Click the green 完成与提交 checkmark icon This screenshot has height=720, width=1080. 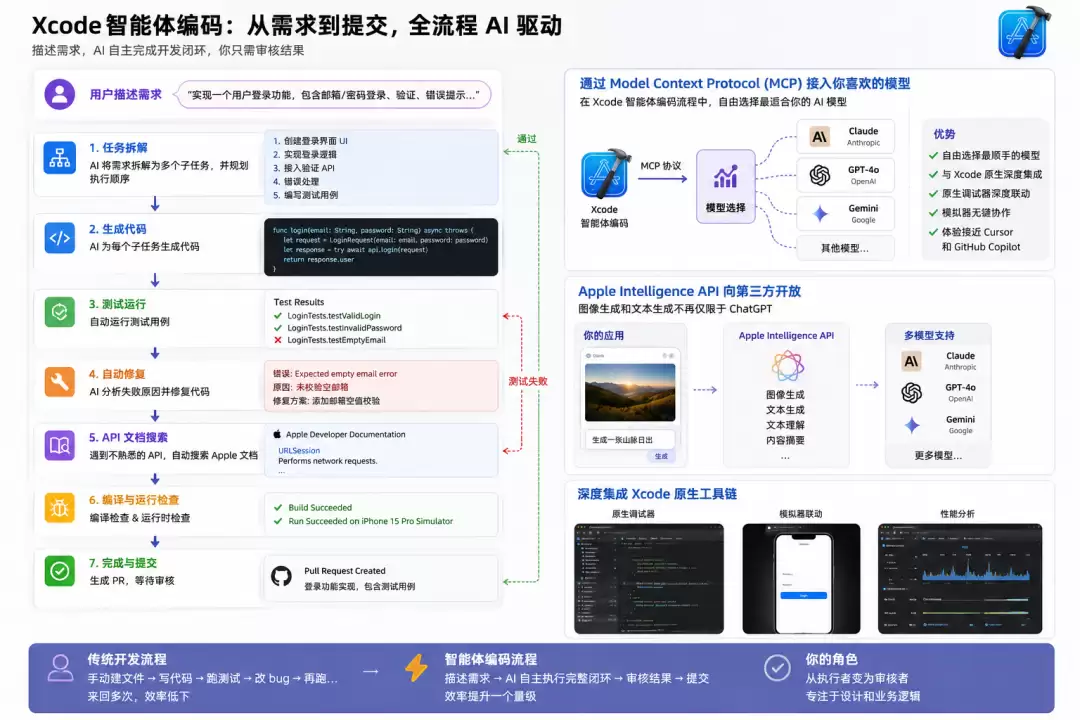(60, 571)
